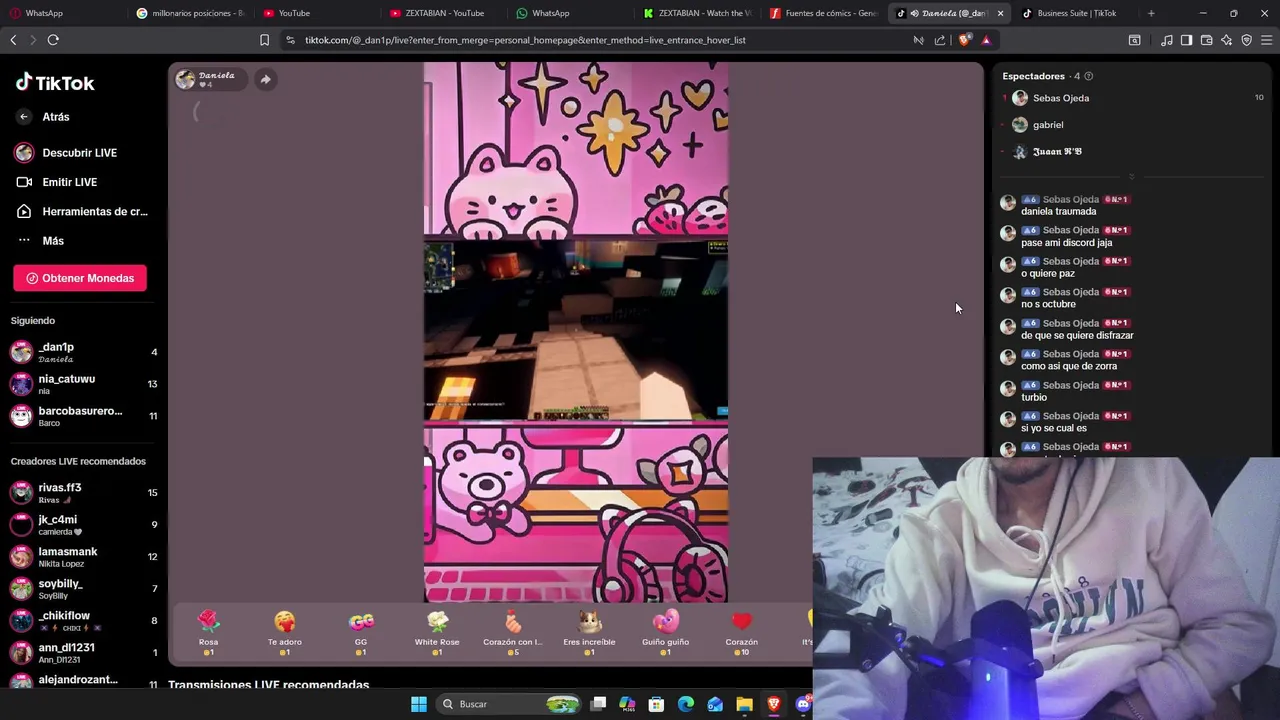The image size is (1280, 720).
Task: Open browser hamburger menu
Action: tap(1267, 40)
